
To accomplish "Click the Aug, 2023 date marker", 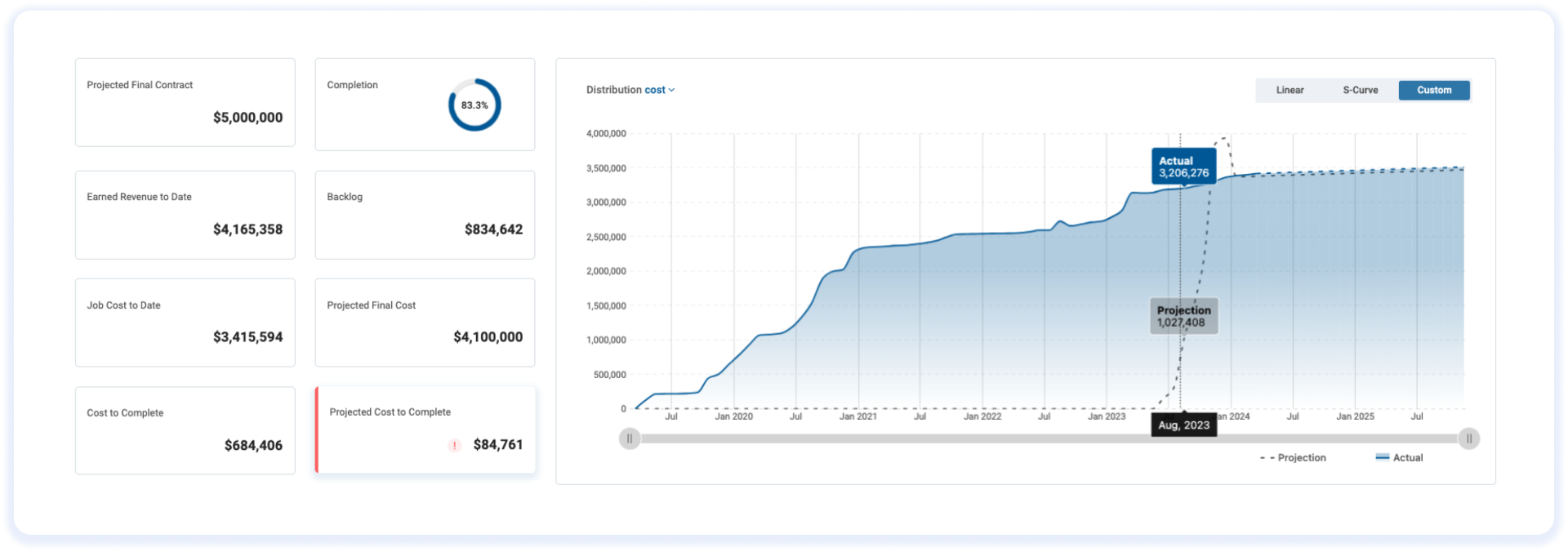I will click(1184, 425).
